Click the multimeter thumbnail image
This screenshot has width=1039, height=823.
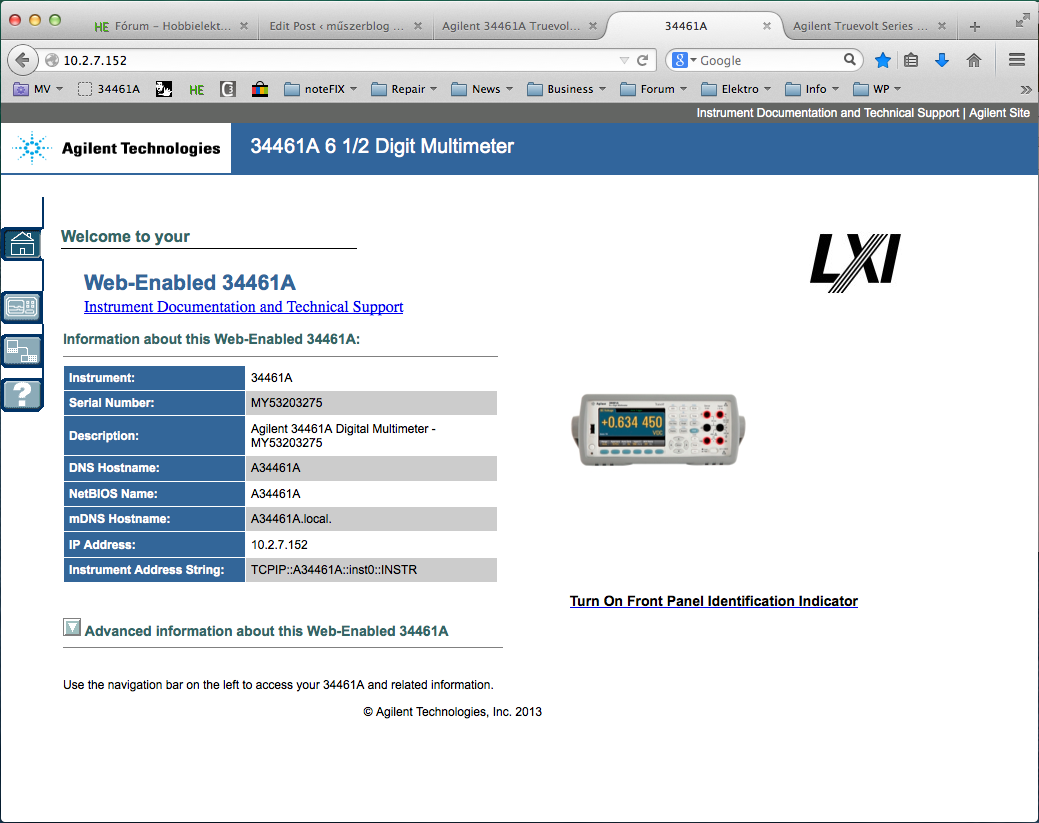[x=658, y=429]
